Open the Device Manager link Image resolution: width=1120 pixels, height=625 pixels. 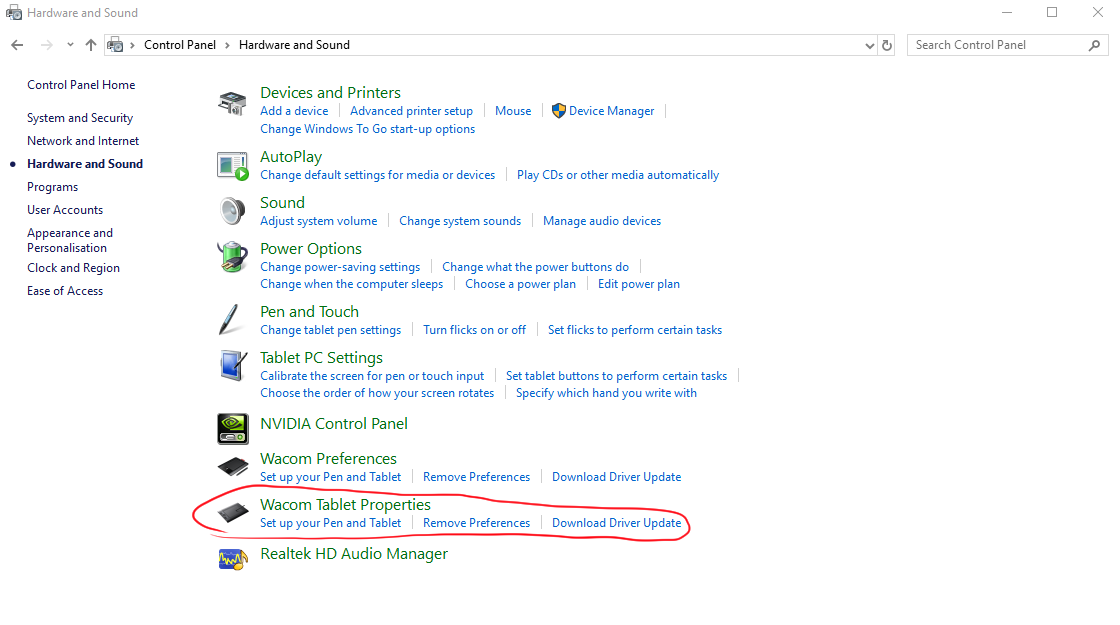click(611, 111)
